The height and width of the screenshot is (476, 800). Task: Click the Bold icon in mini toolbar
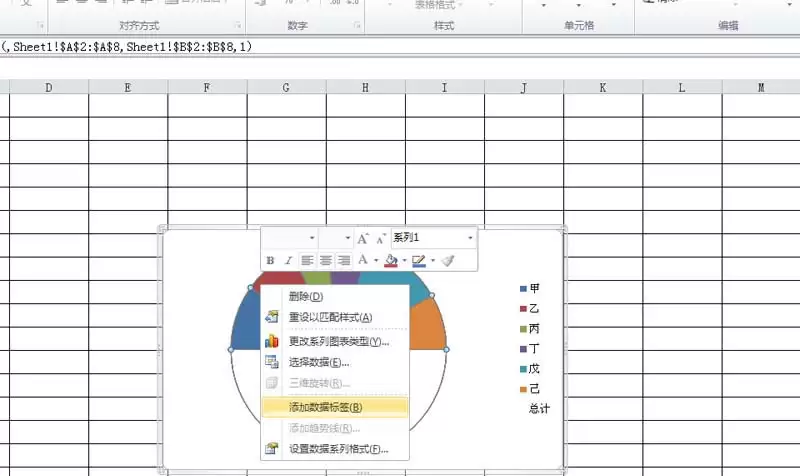coord(270,260)
